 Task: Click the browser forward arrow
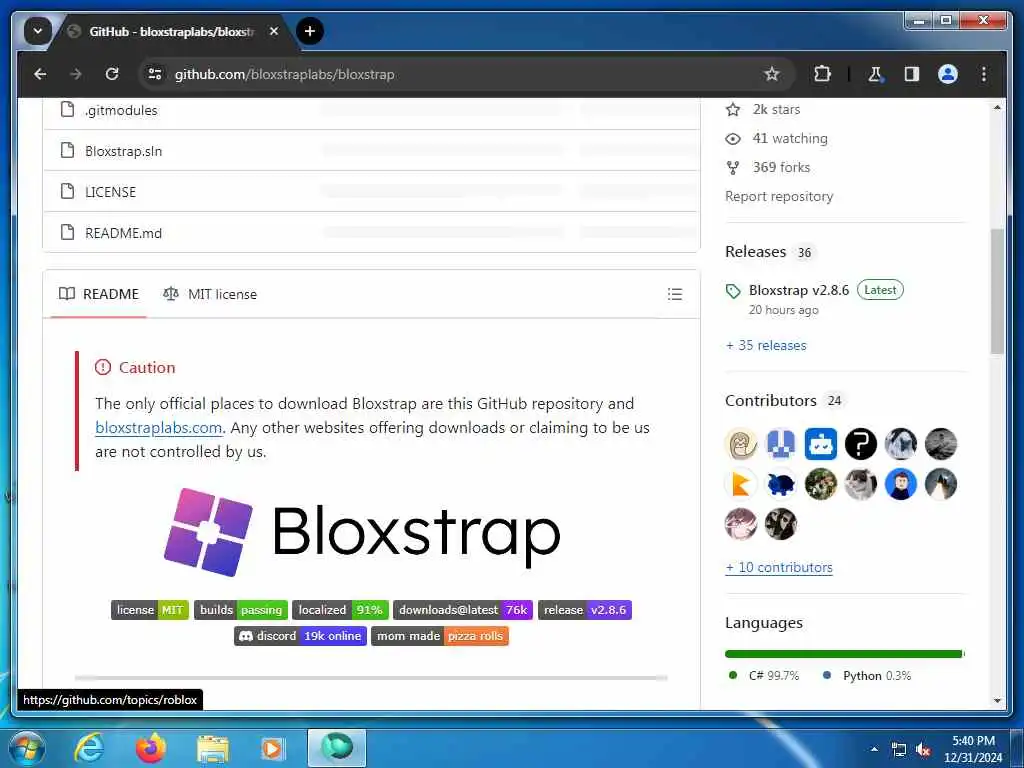[76, 74]
